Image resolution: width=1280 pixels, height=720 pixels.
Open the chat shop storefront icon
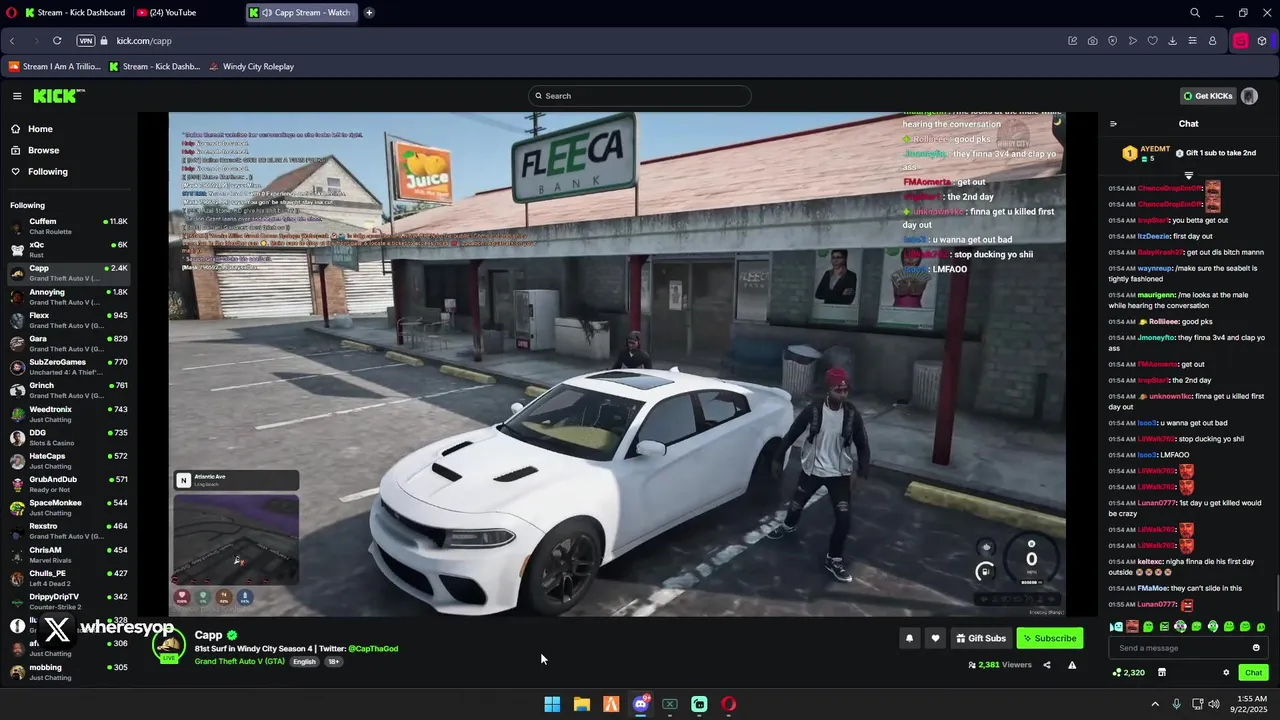1161,673
